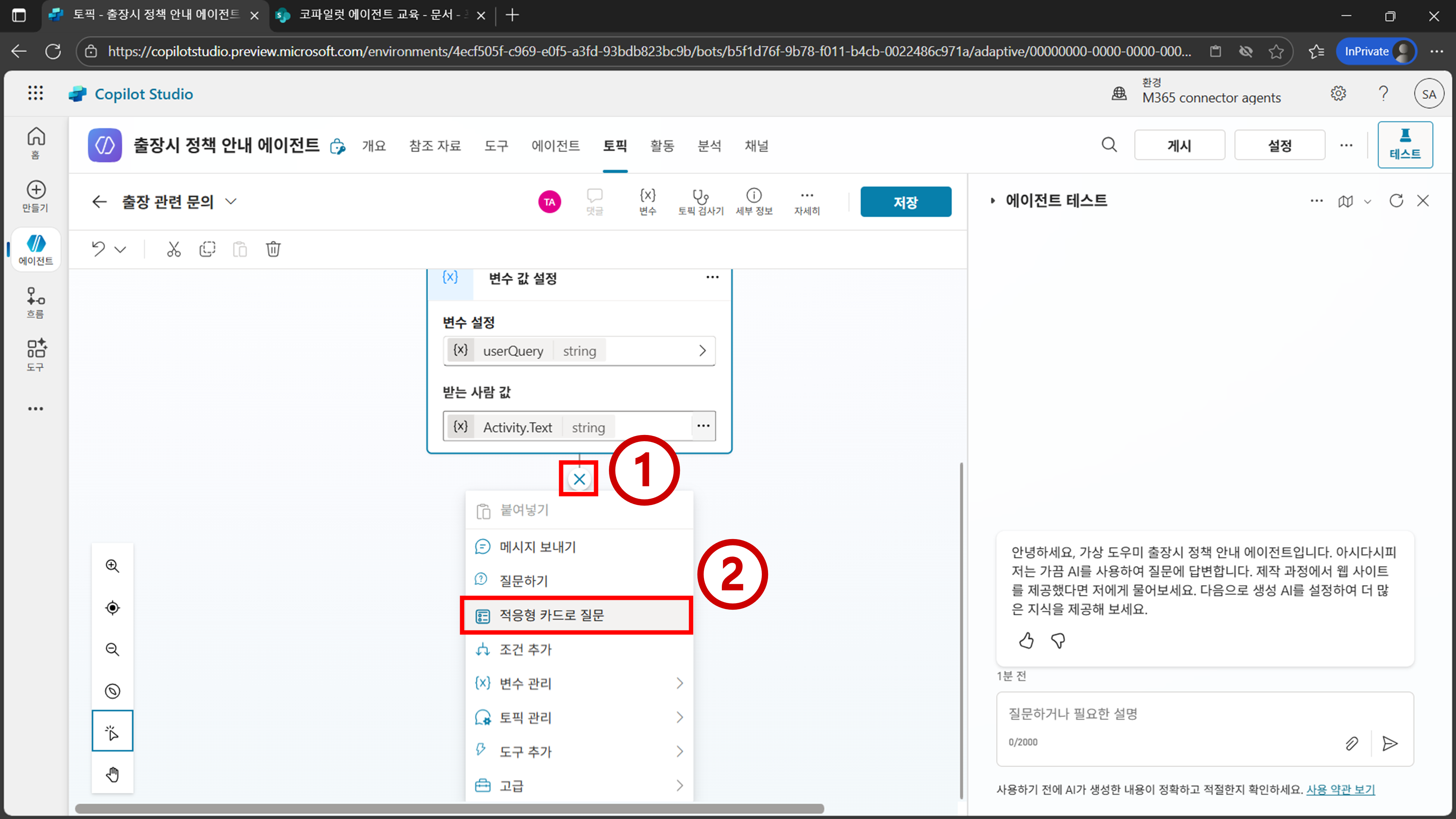Click the cut scissors icon
Image resolution: width=1456 pixels, height=819 pixels.
point(174,249)
